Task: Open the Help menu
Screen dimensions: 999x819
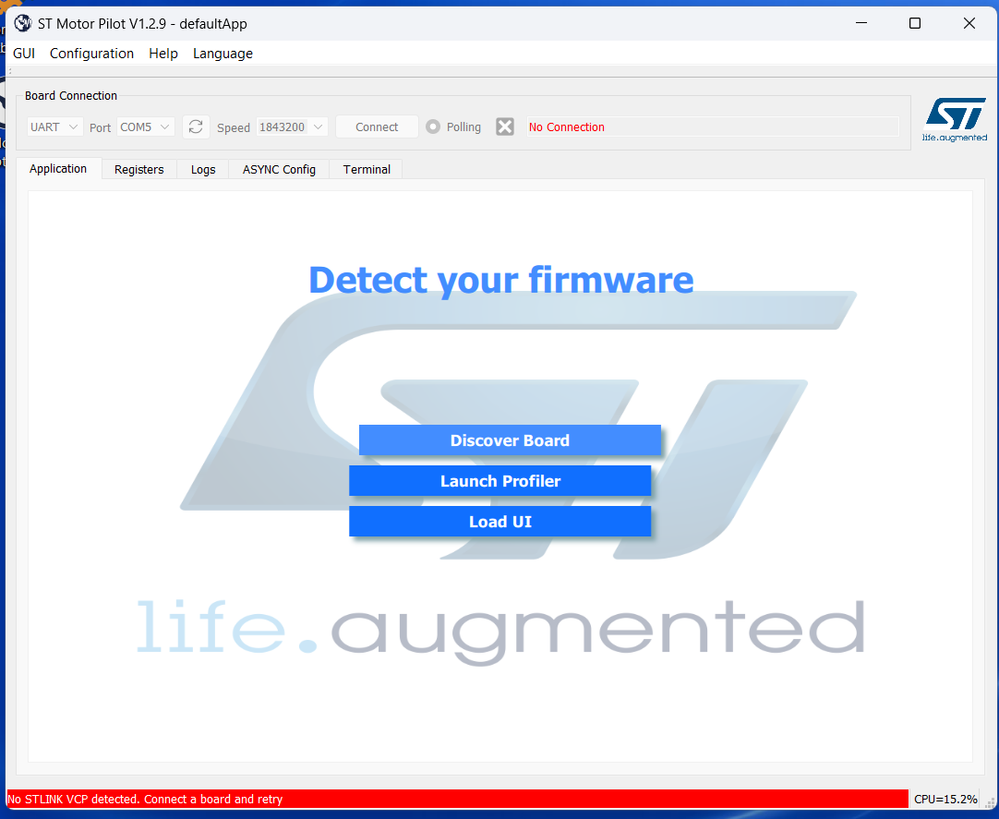Action: [163, 54]
